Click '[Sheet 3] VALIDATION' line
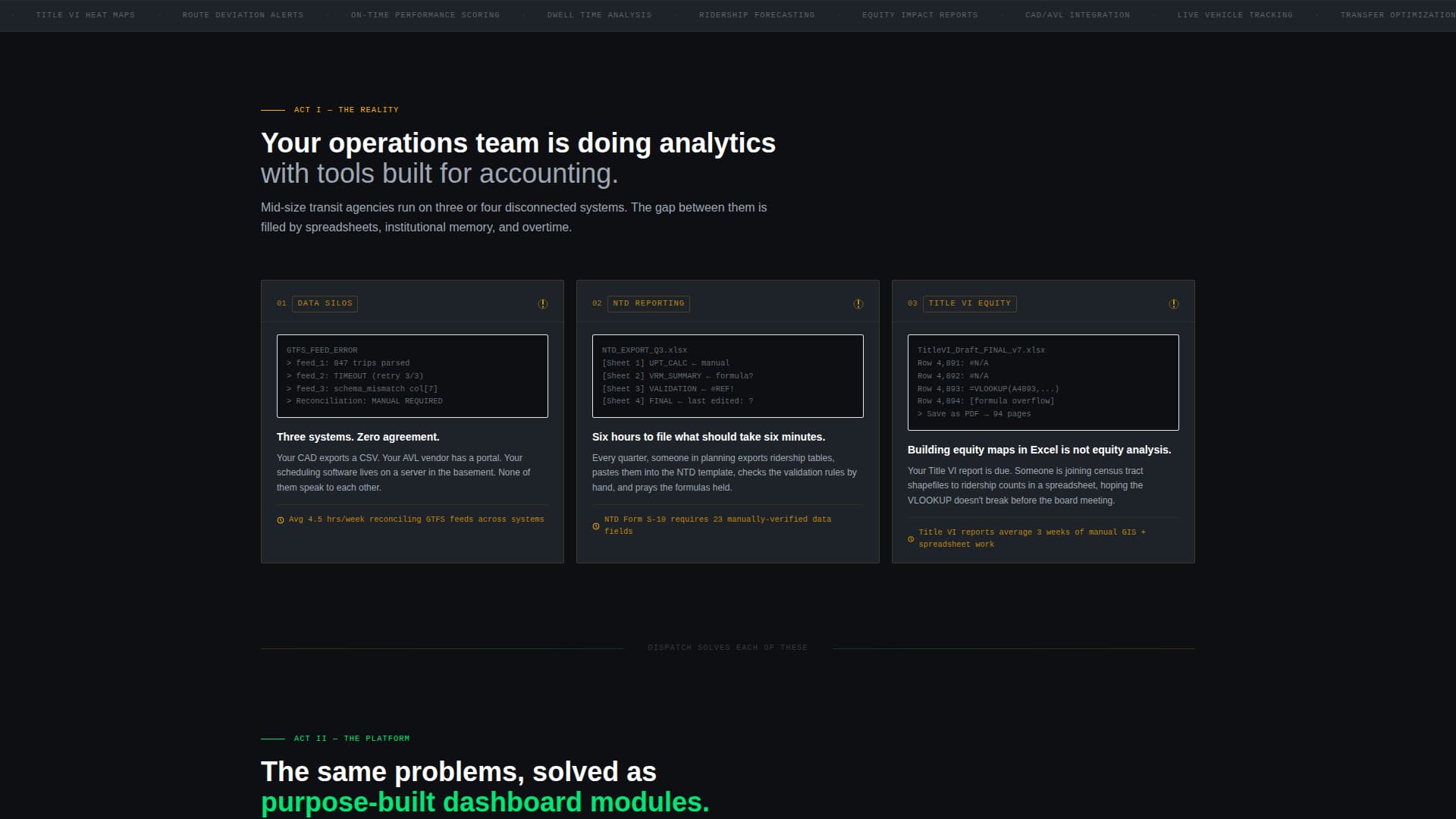1456x819 pixels. 668,389
